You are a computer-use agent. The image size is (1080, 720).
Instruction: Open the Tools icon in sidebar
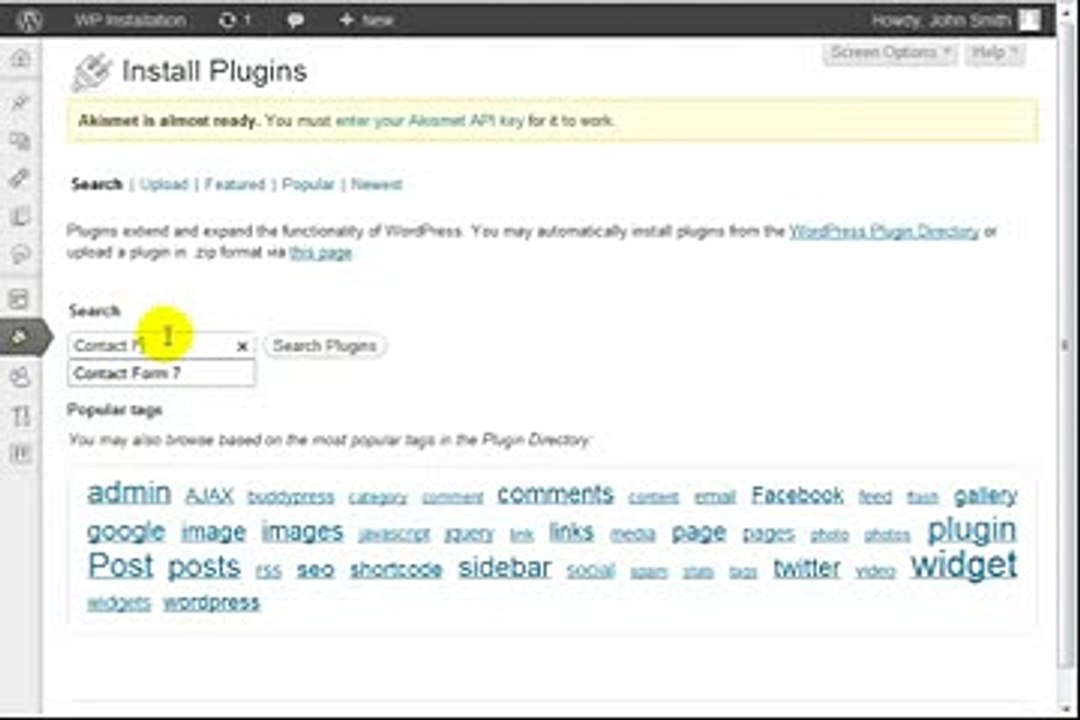point(20,415)
